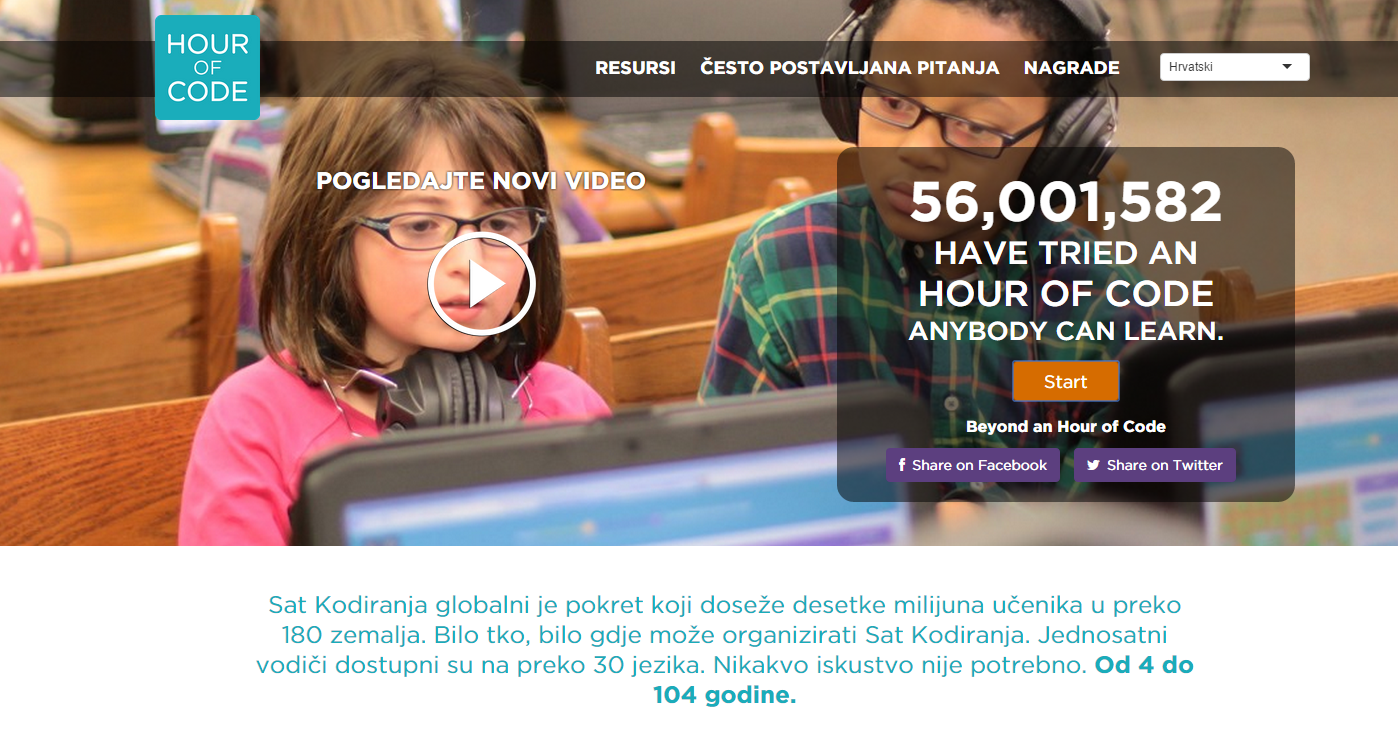This screenshot has width=1398, height=740.
Task: Click the Facebook f icon
Action: (902, 465)
